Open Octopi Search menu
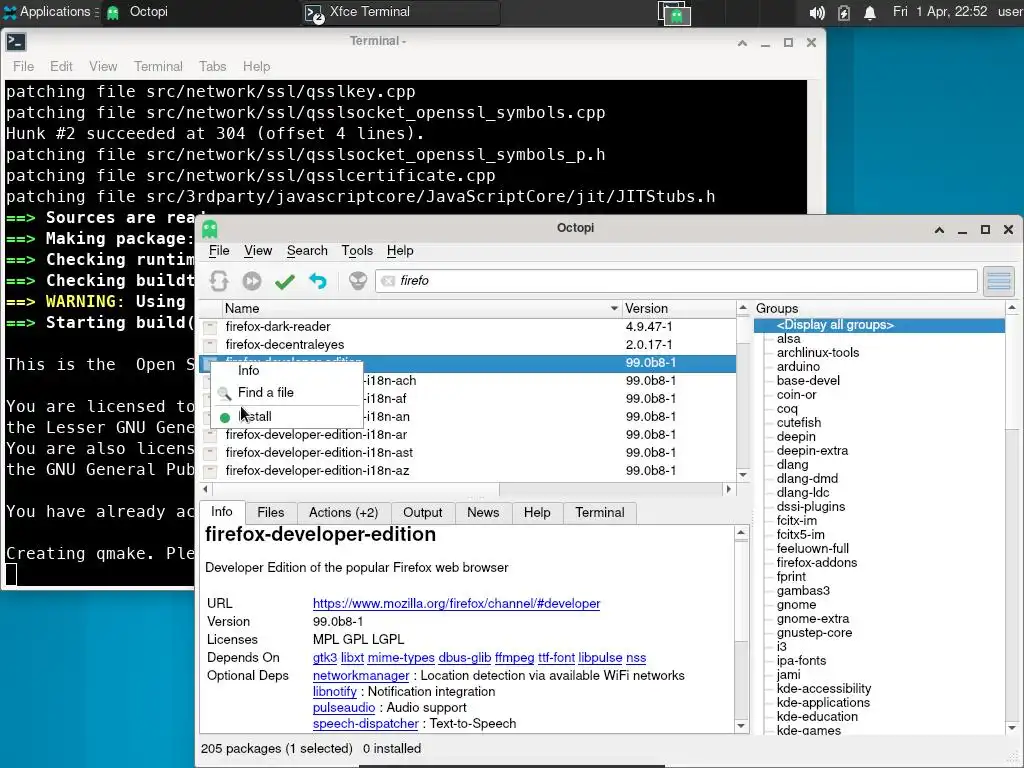Viewport: 1024px width, 768px height. 307,251
